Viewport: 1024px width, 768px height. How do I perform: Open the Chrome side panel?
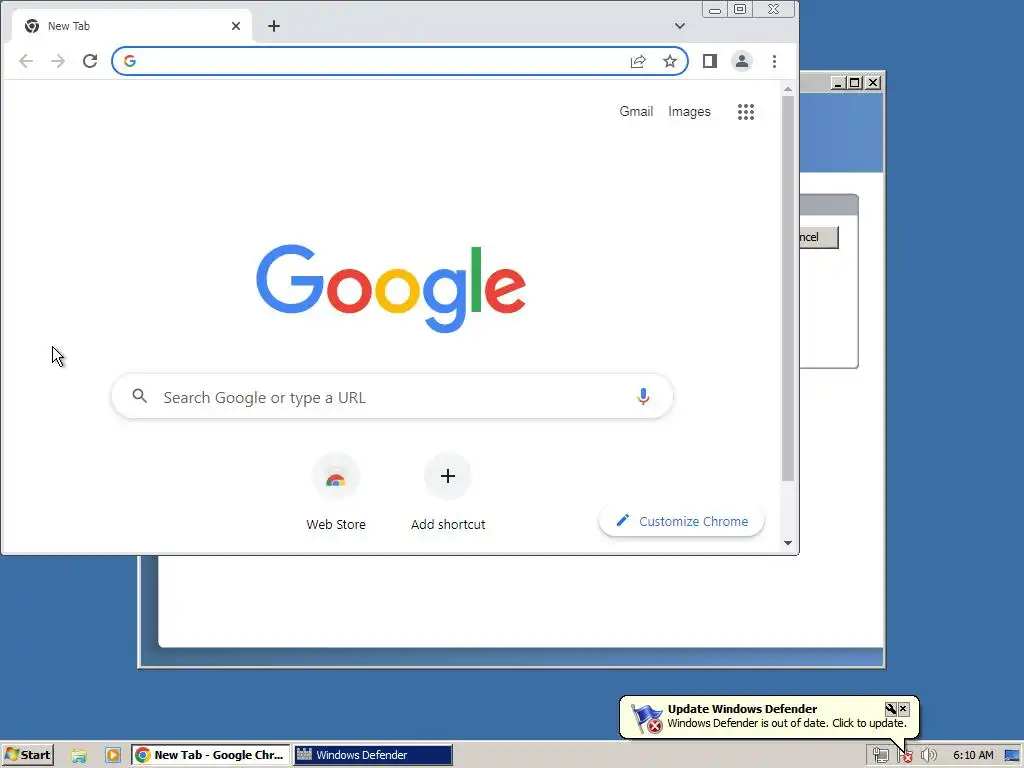click(x=710, y=61)
